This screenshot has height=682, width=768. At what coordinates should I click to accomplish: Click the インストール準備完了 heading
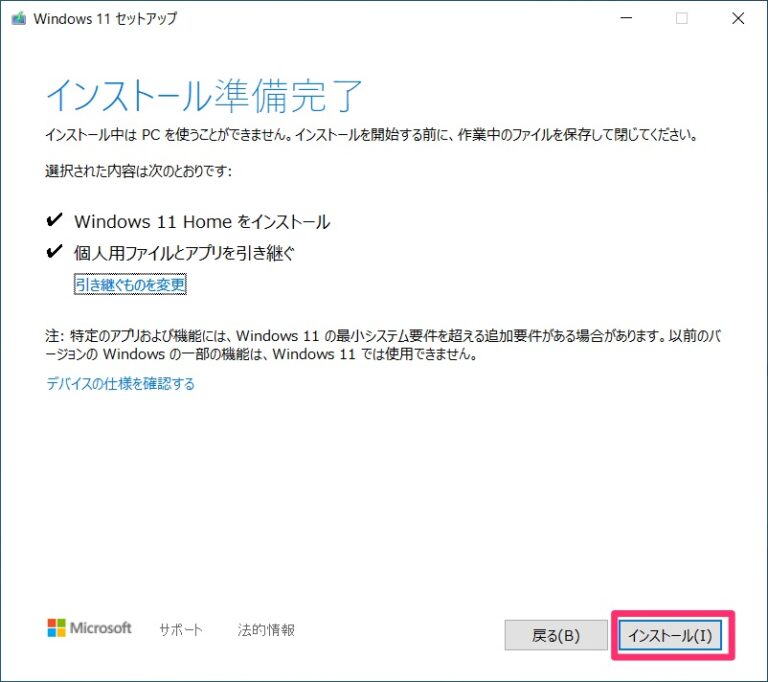pyautogui.click(x=204, y=96)
